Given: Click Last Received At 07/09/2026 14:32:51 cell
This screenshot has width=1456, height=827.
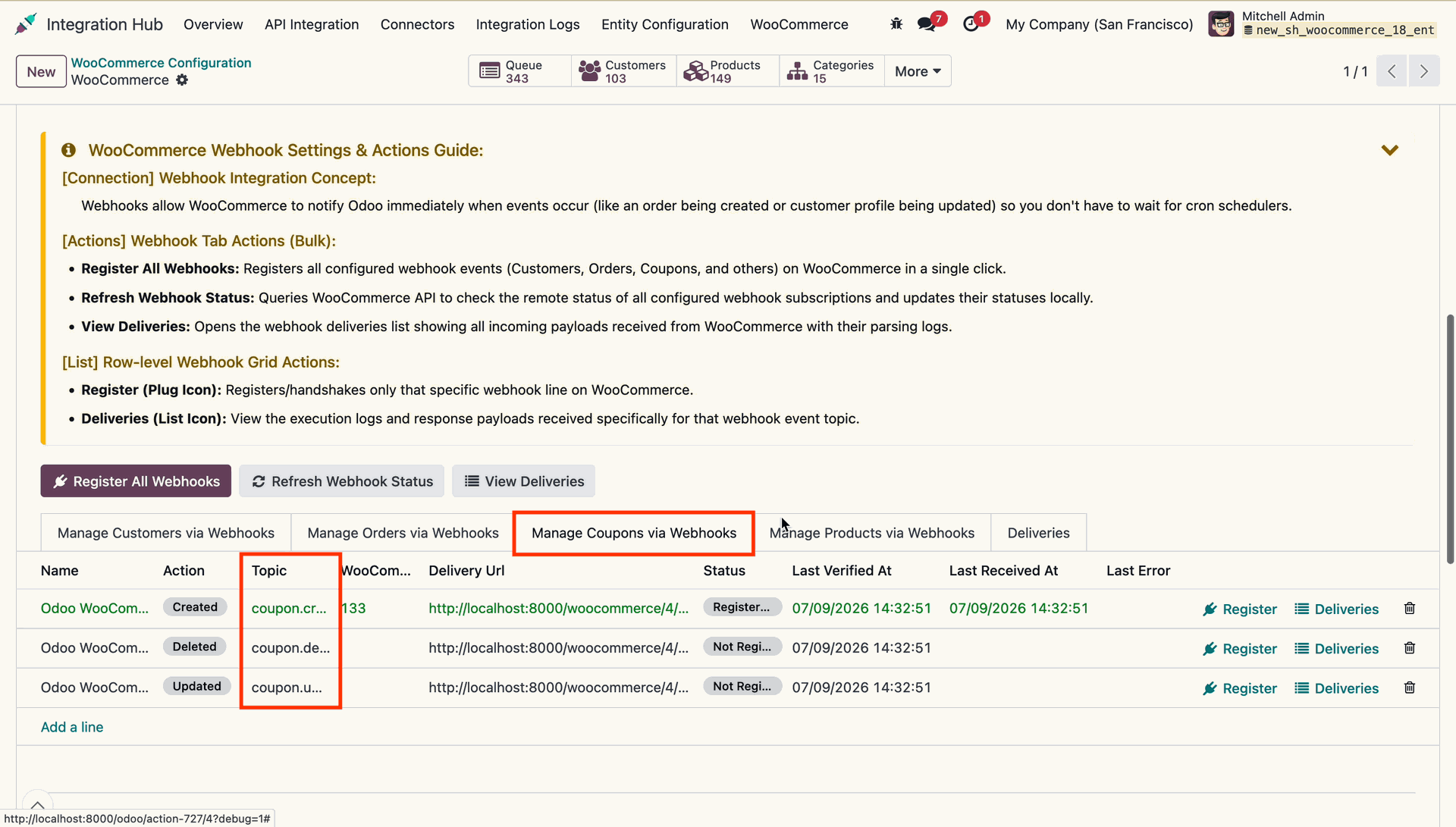Looking at the screenshot, I should pyautogui.click(x=1018, y=609).
